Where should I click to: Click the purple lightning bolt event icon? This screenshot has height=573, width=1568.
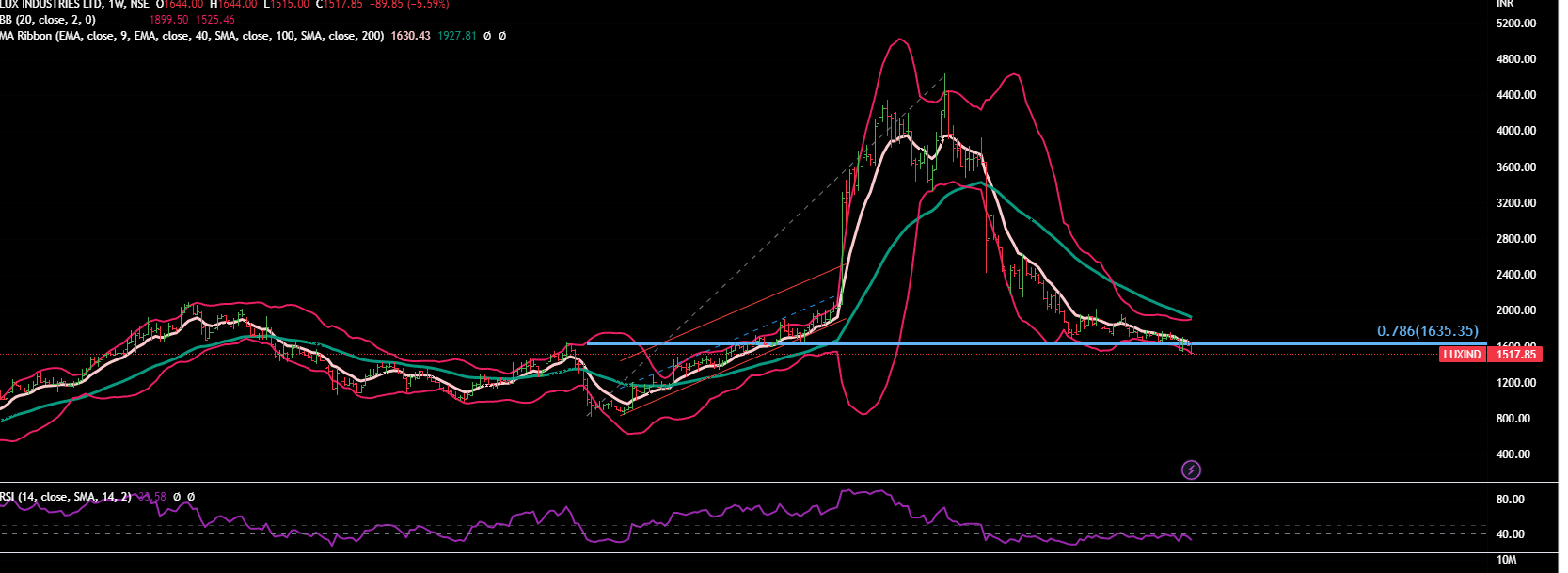[x=1191, y=470]
